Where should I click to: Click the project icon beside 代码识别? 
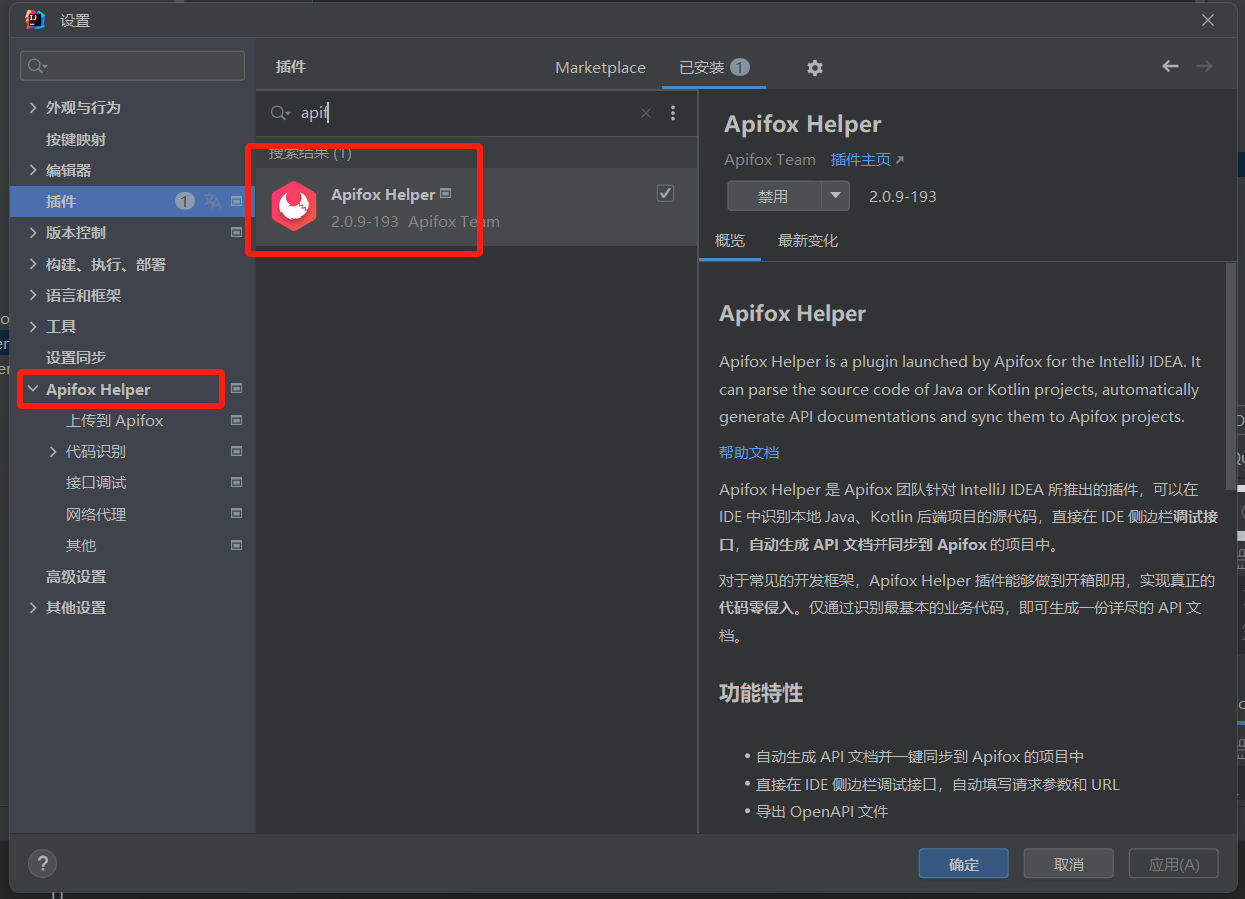coord(237,451)
